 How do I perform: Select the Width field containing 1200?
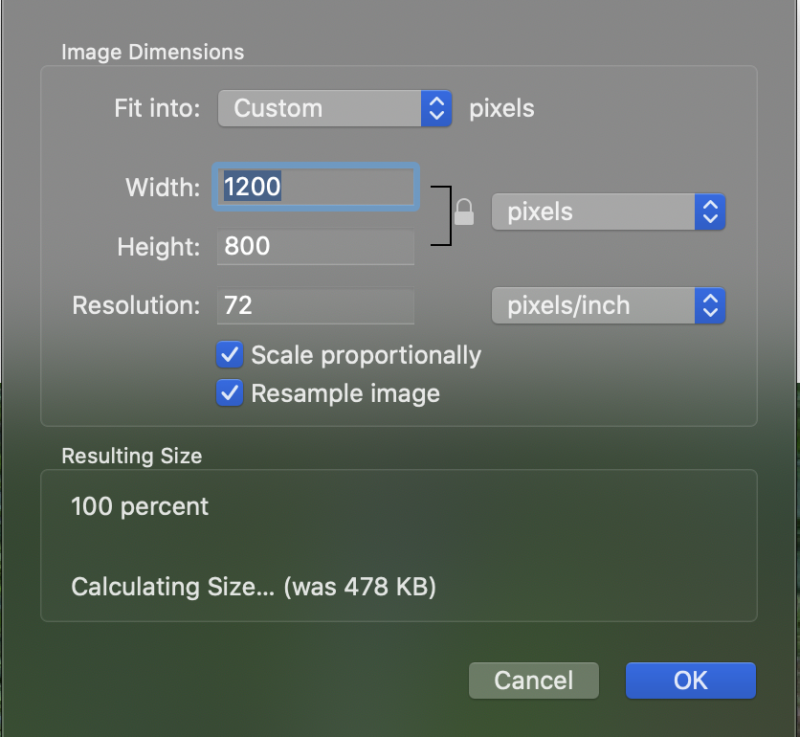[x=315, y=186]
